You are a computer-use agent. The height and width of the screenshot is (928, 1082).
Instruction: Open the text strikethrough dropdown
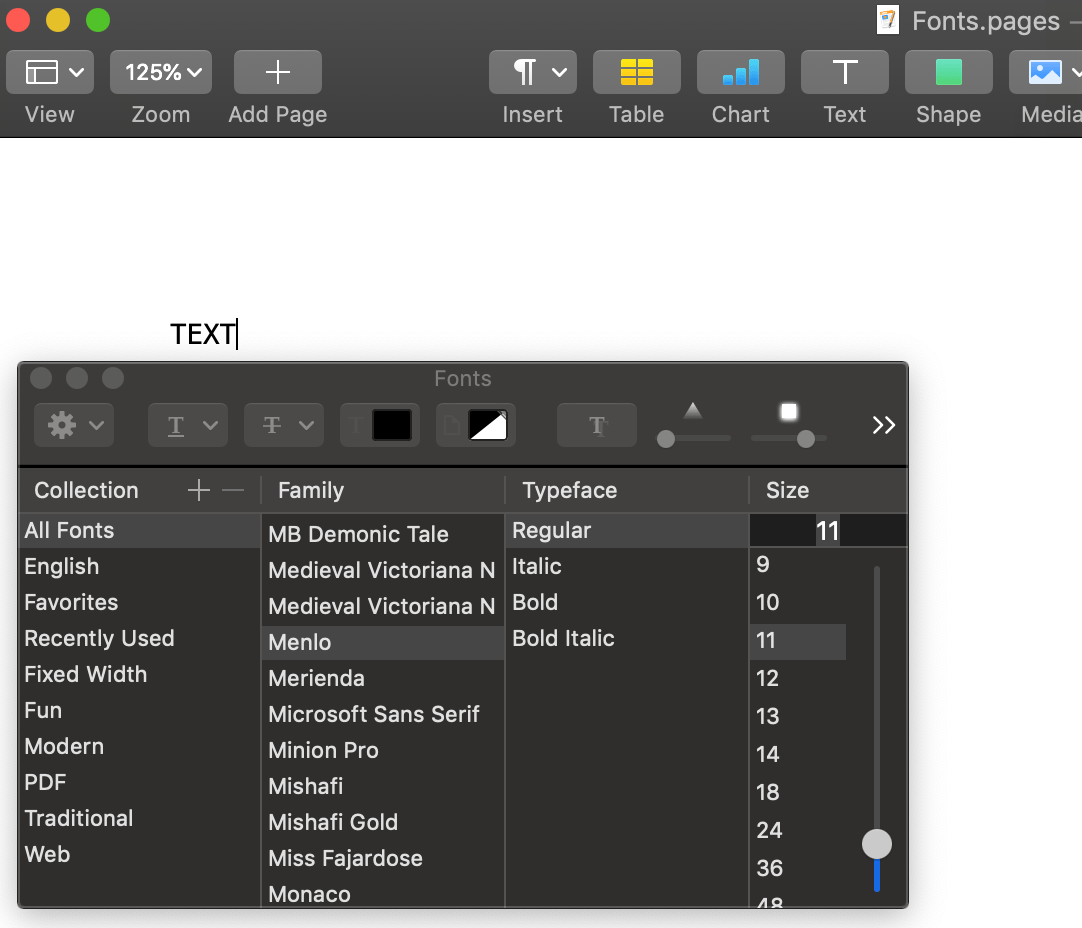tap(284, 425)
